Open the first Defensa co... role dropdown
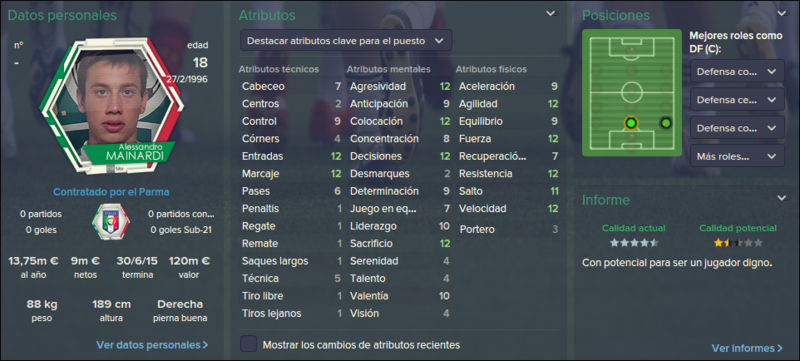800x361 pixels. click(737, 71)
